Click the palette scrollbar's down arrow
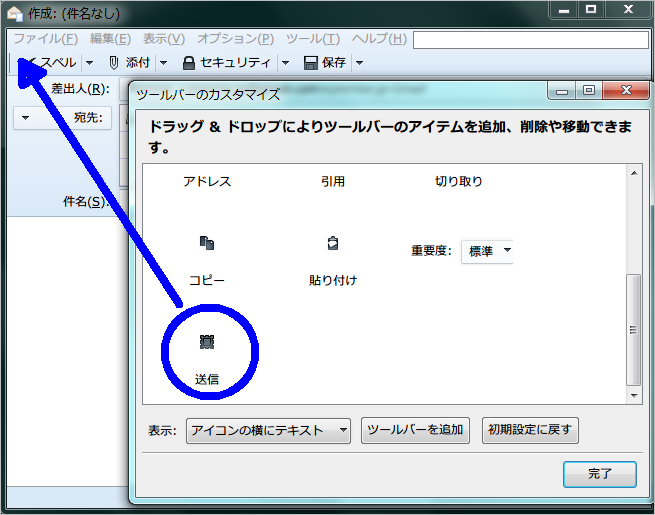 [633, 395]
